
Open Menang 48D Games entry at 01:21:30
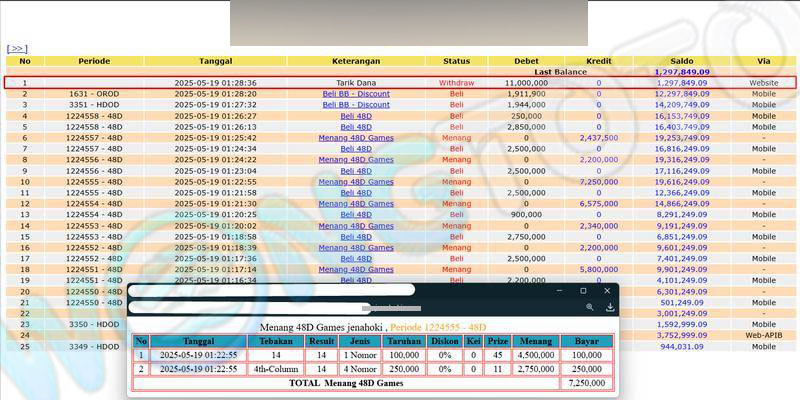[x=356, y=204]
